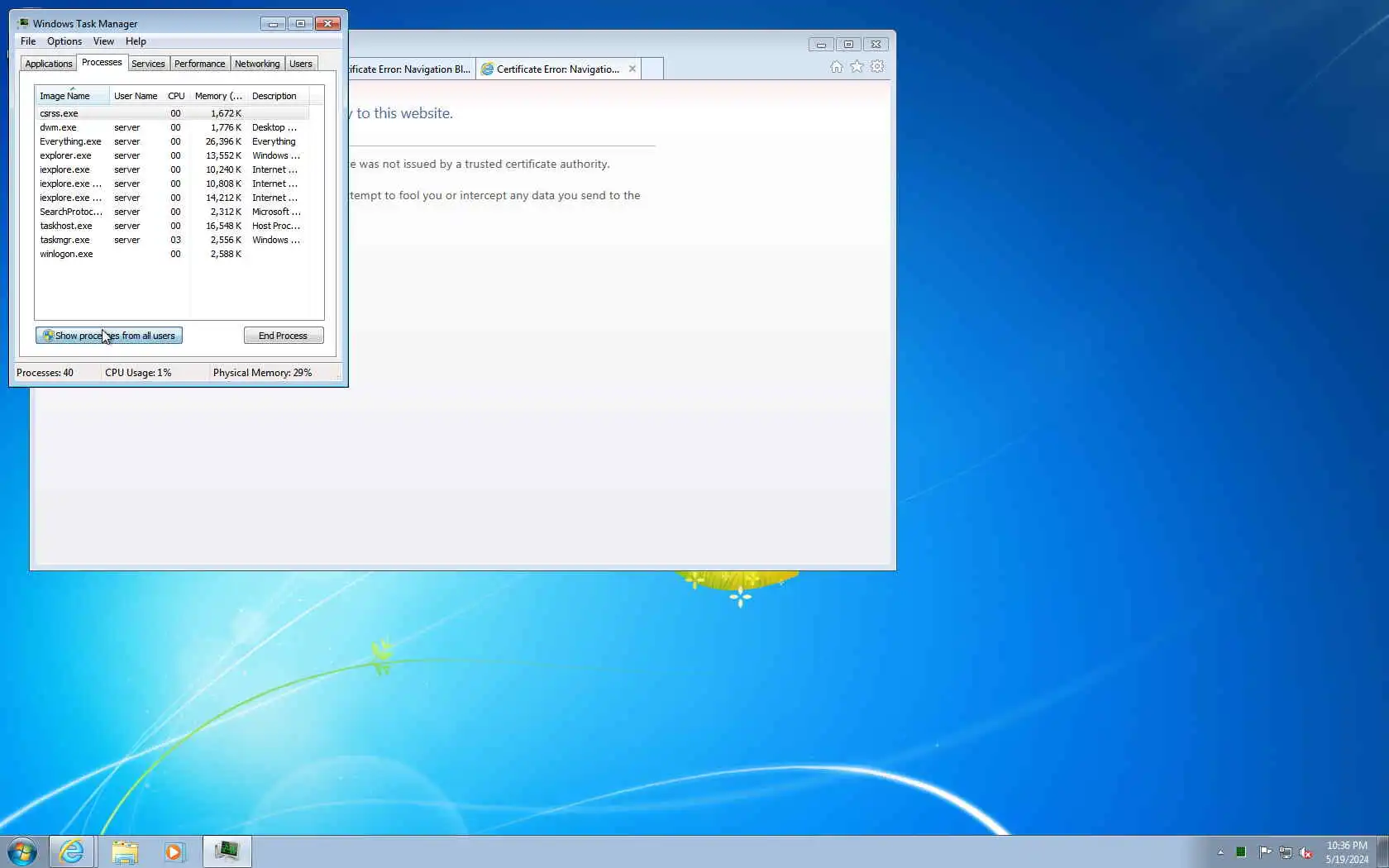Click the 'Microsoft ...' description cell
1389x868 pixels.
pos(276,212)
